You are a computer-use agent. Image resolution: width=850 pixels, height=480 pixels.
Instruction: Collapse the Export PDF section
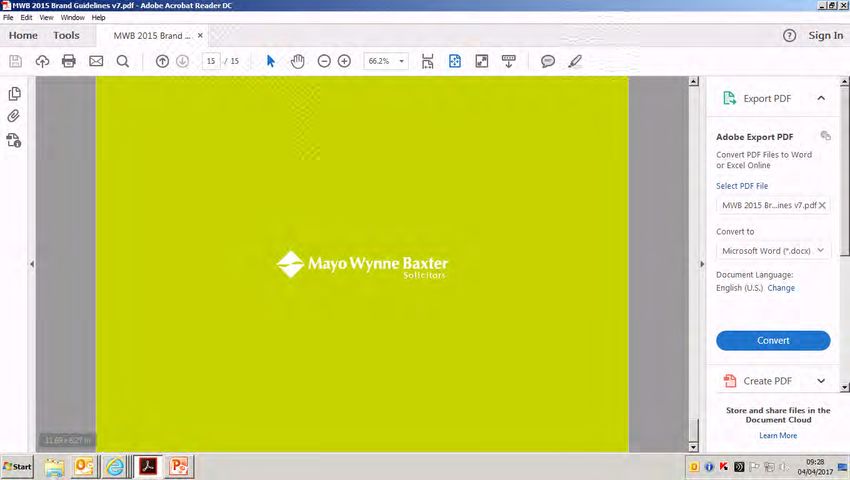(x=821, y=98)
